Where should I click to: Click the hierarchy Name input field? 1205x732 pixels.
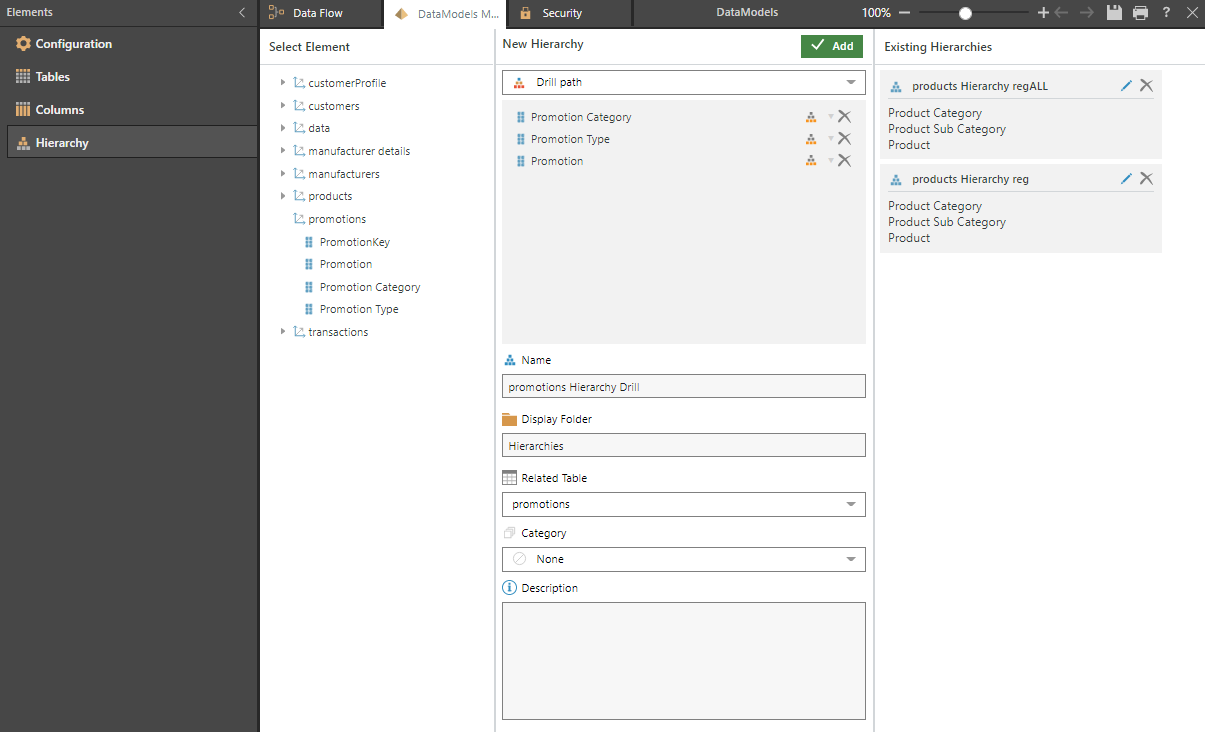pyautogui.click(x=683, y=387)
